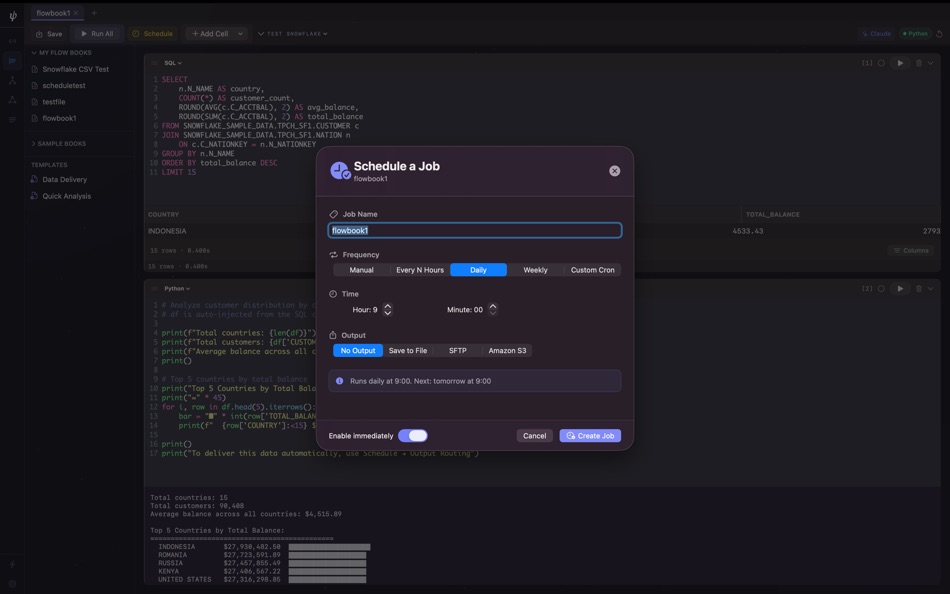Cancel the Schedule a Job dialog
The height and width of the screenshot is (594, 950).
click(x=534, y=435)
